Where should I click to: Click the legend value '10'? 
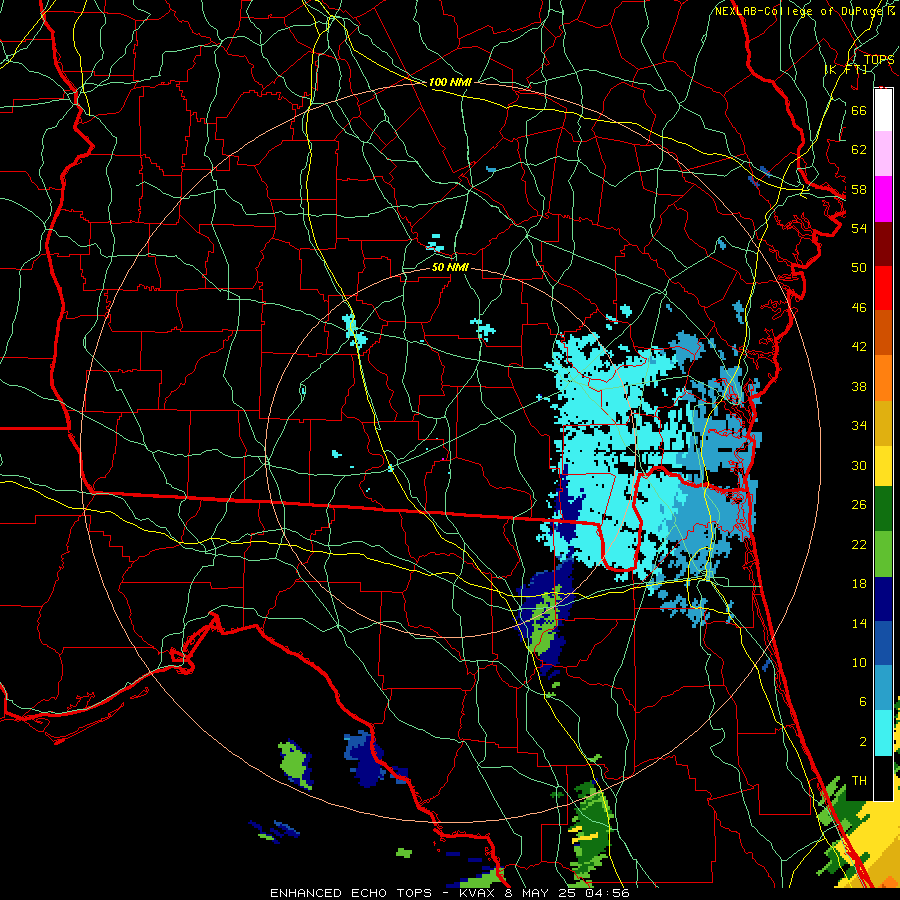coord(859,662)
